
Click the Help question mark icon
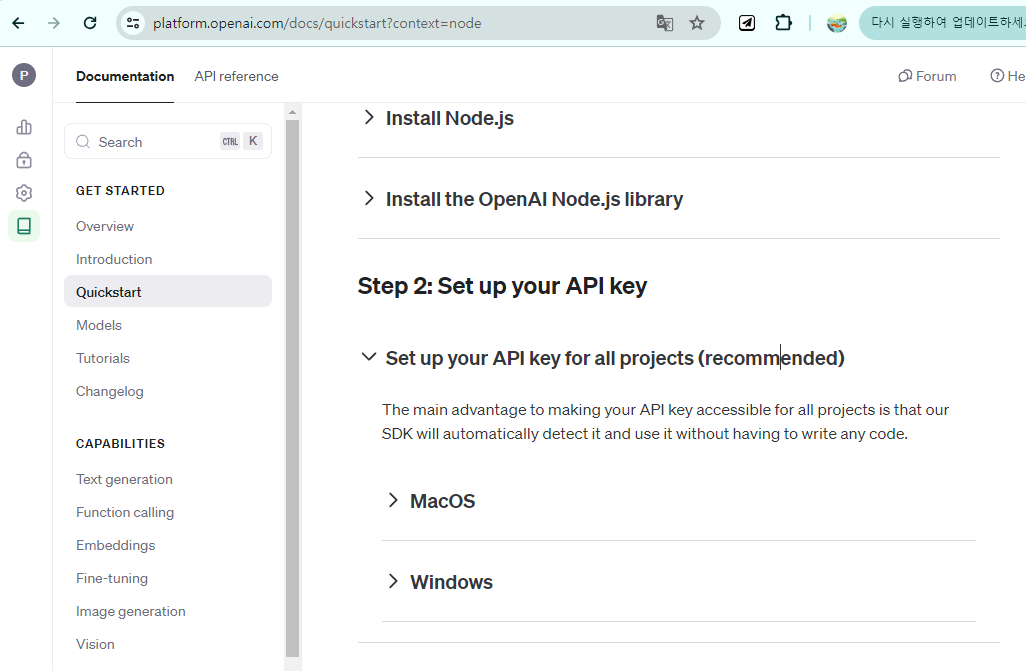(x=997, y=76)
